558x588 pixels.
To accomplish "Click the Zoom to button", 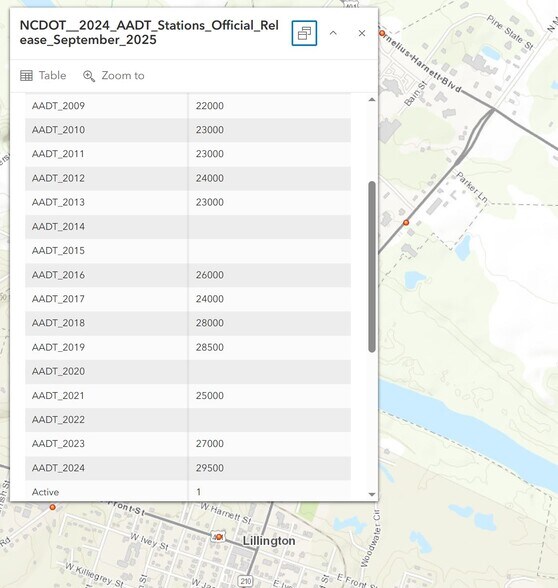I will [x=114, y=76].
